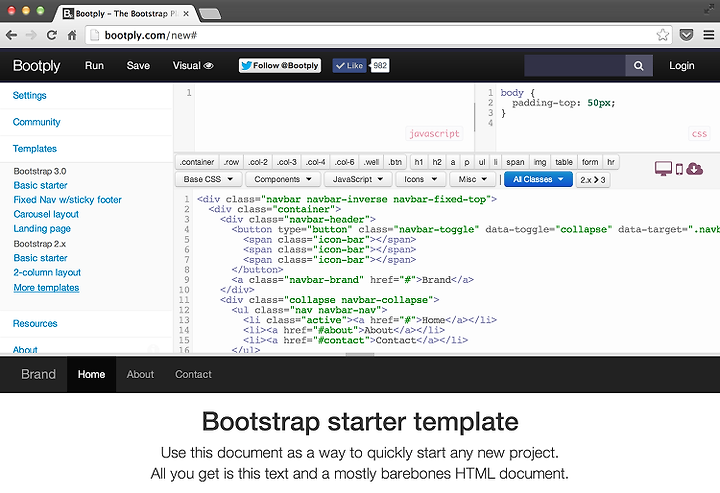The width and height of the screenshot is (720, 493).
Task: Insert an img tag
Action: (540, 162)
